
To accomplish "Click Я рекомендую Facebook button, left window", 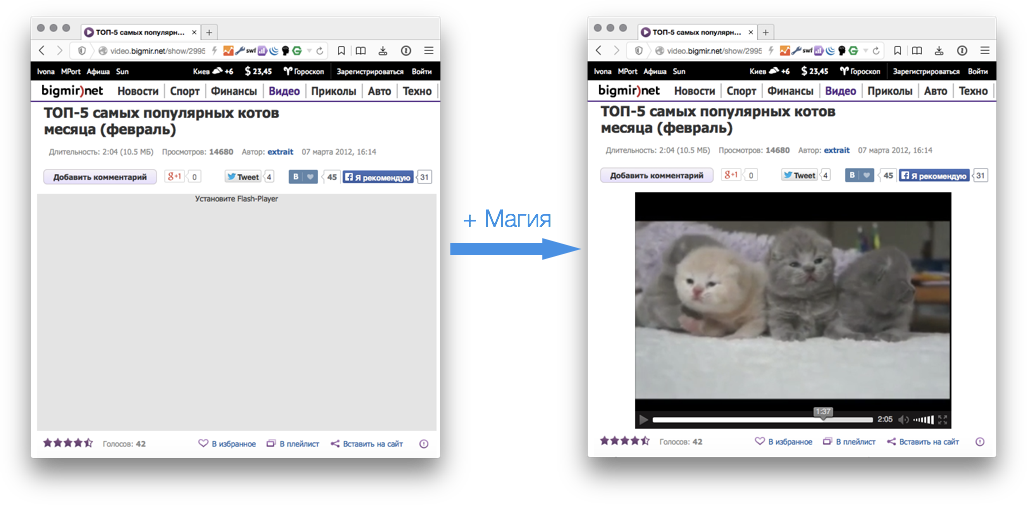I will [x=378, y=177].
